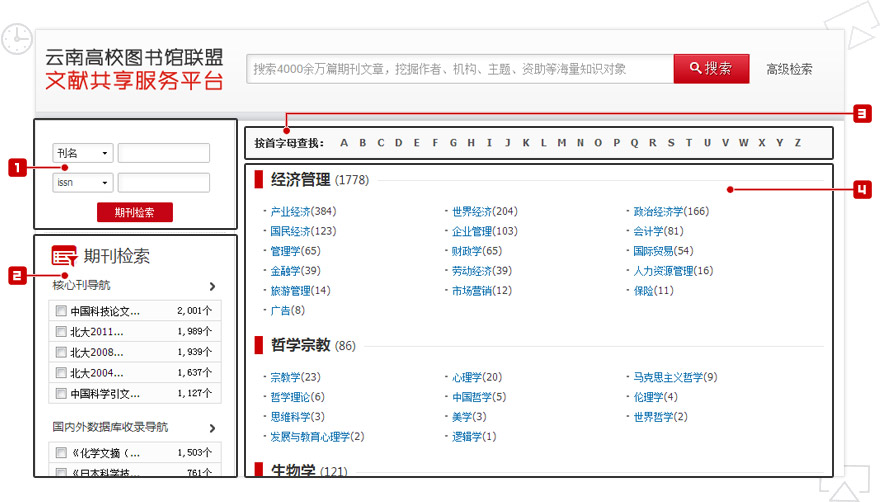Screen dimensions: 880x502
Task: Select letter M in the alphabet index
Action: coord(562,143)
